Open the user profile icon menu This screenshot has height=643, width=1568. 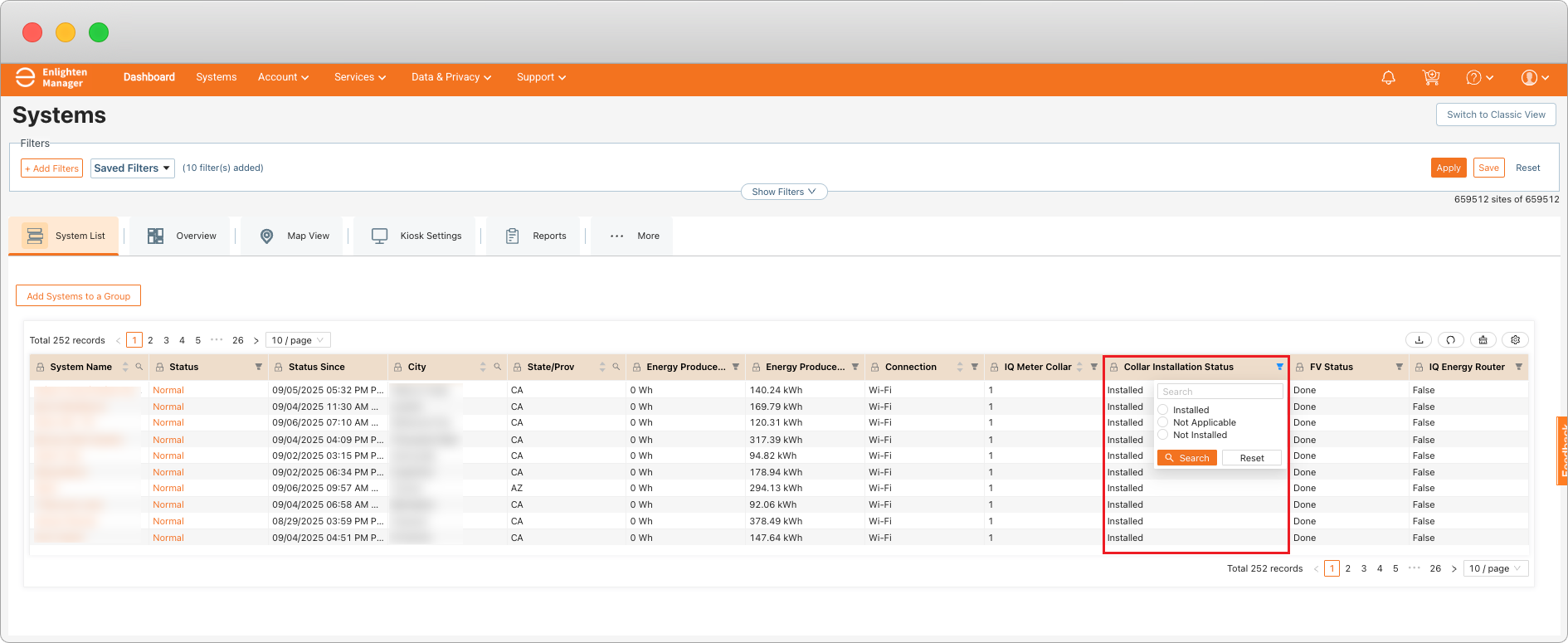pos(1535,77)
